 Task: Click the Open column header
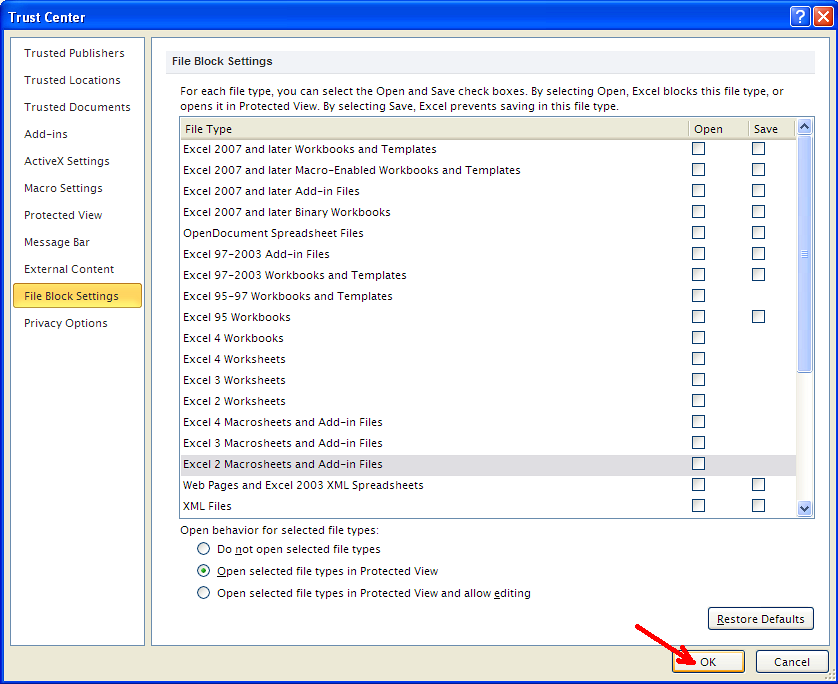[718, 129]
